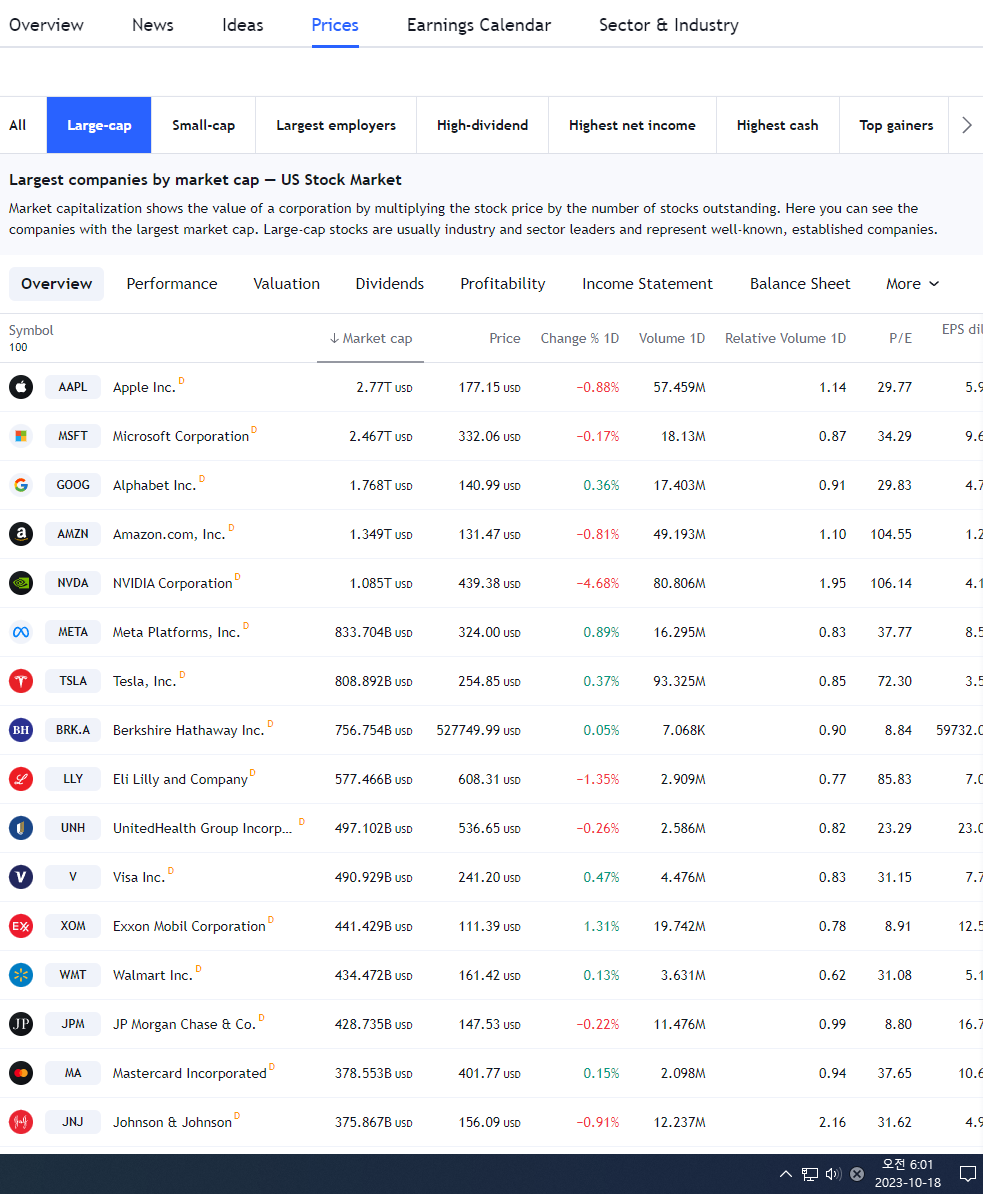Open the Ideas tab

click(x=242, y=24)
